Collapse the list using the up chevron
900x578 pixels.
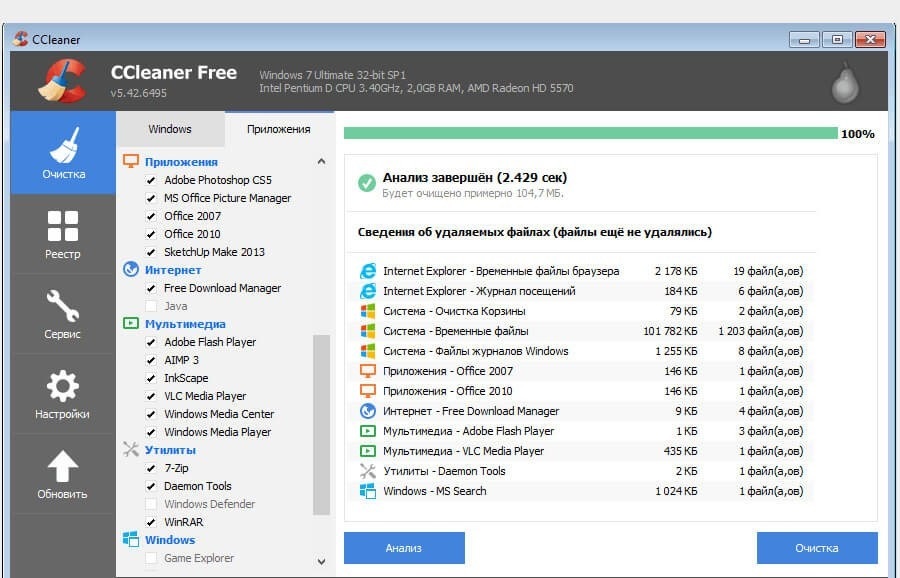point(321,161)
